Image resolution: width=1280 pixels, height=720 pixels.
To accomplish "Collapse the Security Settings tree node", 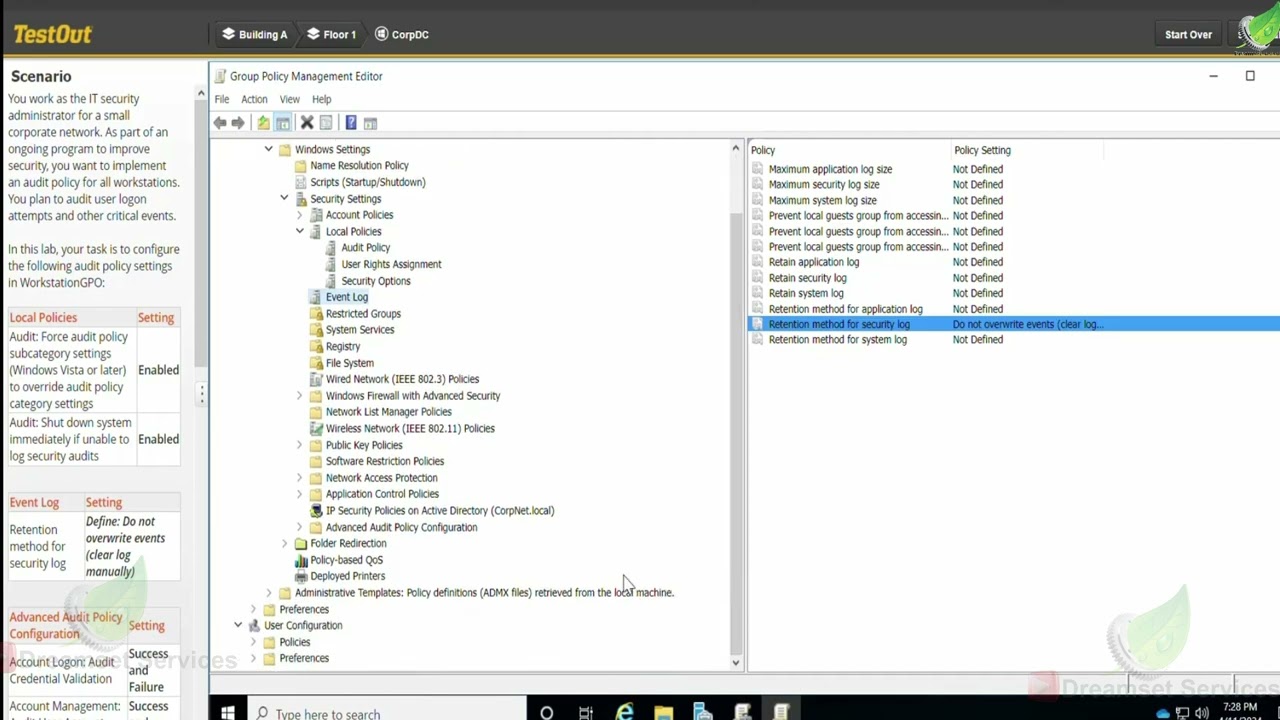I will point(284,199).
